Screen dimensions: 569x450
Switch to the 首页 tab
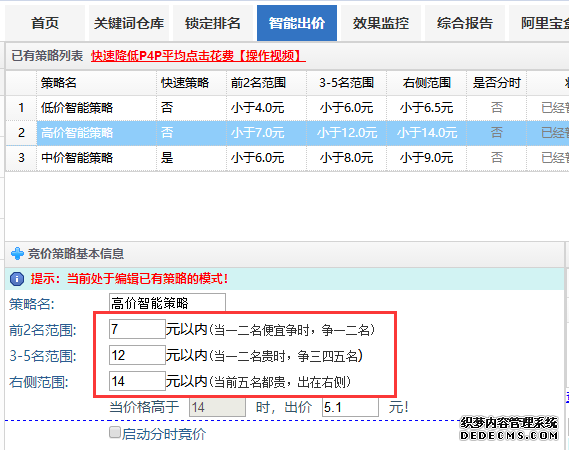45,23
